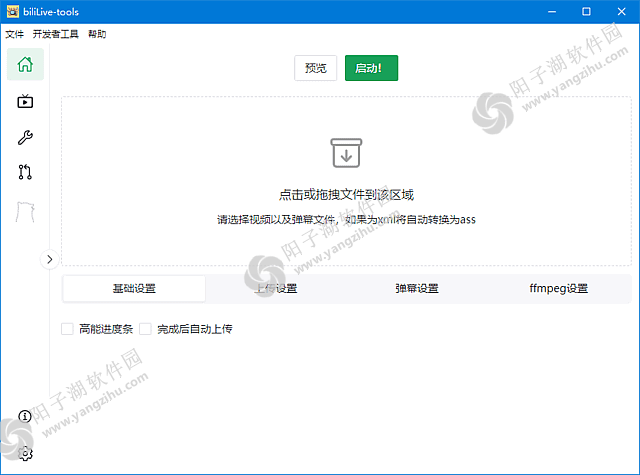
Task: Open the Home page sidebar icon
Action: tap(25, 64)
